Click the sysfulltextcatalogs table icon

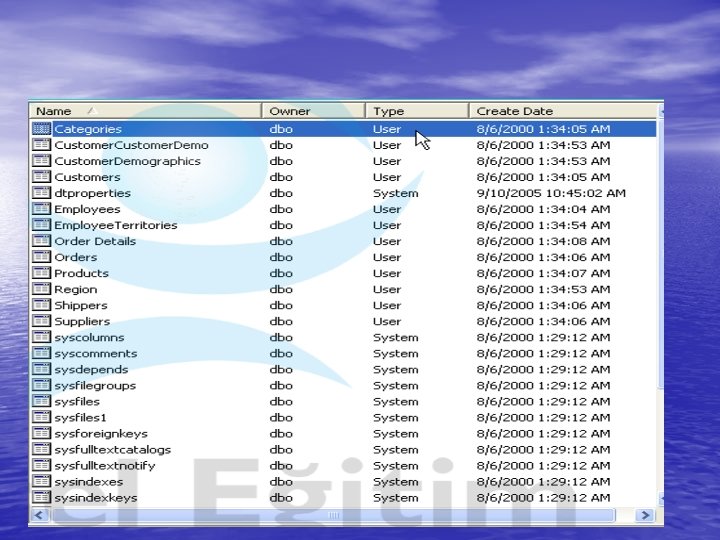tap(41, 450)
